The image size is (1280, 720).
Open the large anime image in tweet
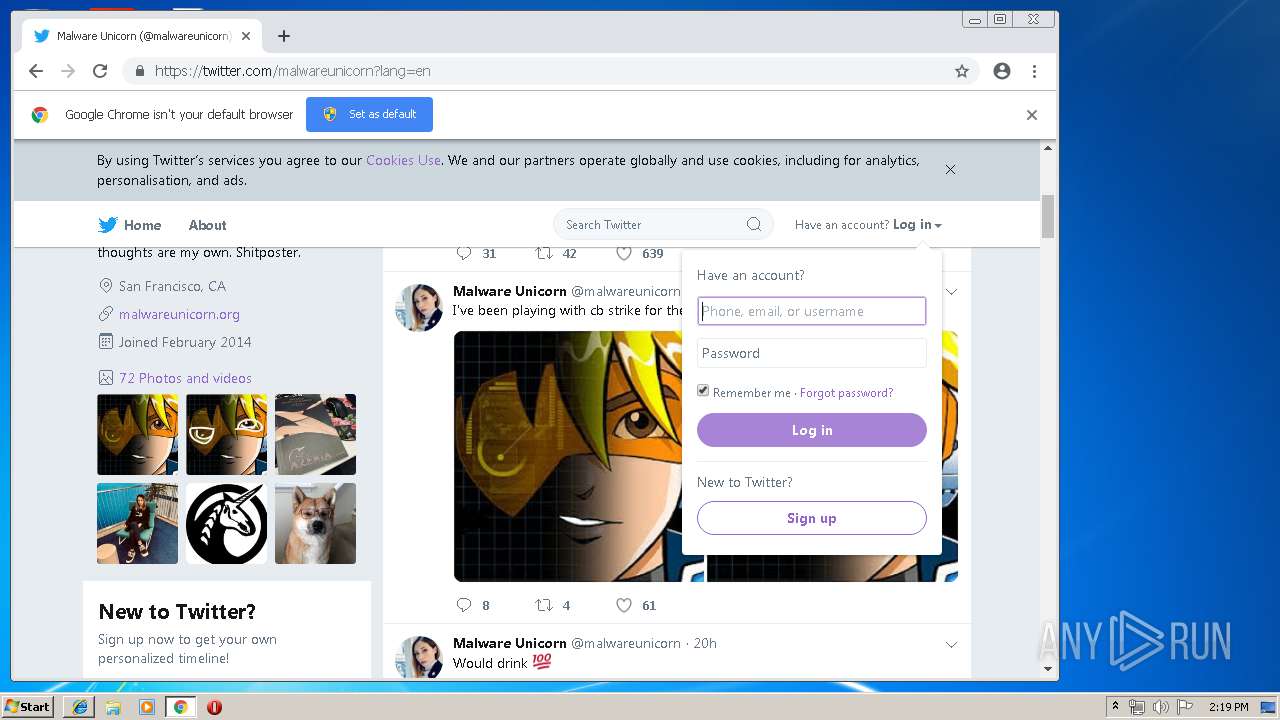point(579,456)
